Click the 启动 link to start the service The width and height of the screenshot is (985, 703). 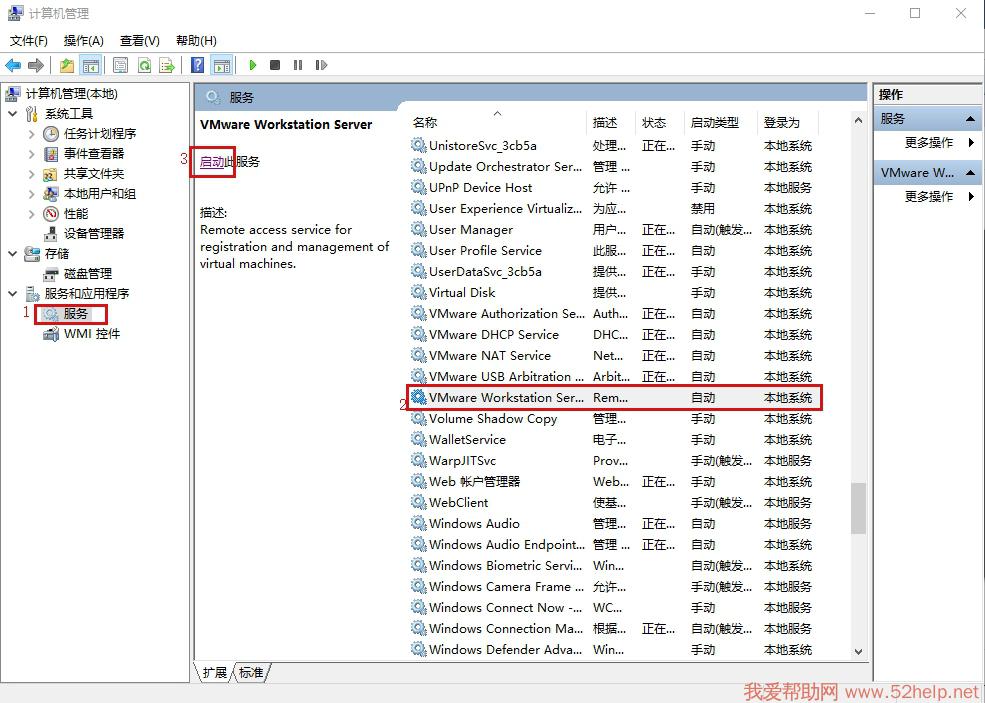pyautogui.click(x=212, y=162)
